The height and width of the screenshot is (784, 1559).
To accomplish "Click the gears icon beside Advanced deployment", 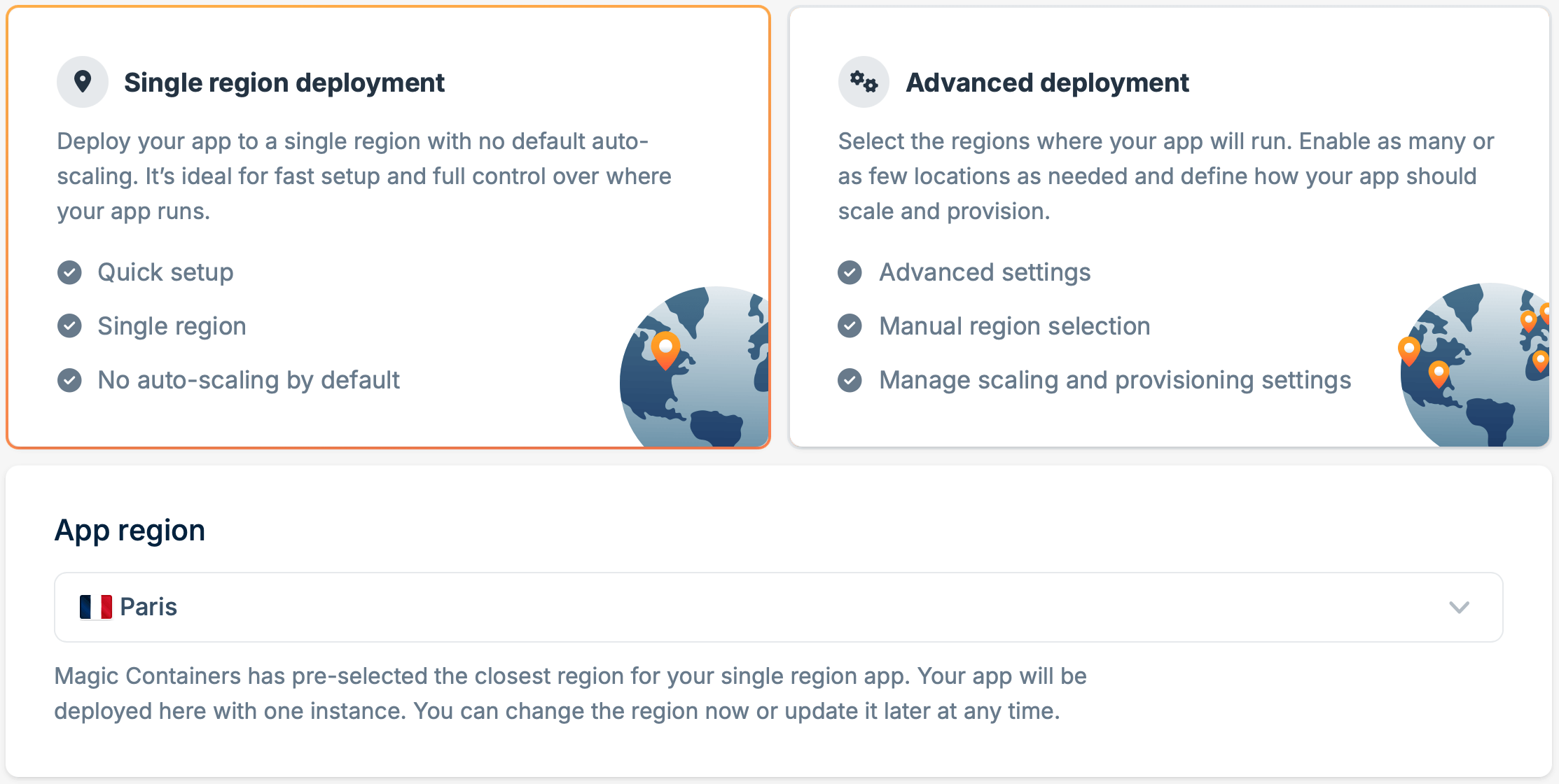I will click(x=864, y=82).
